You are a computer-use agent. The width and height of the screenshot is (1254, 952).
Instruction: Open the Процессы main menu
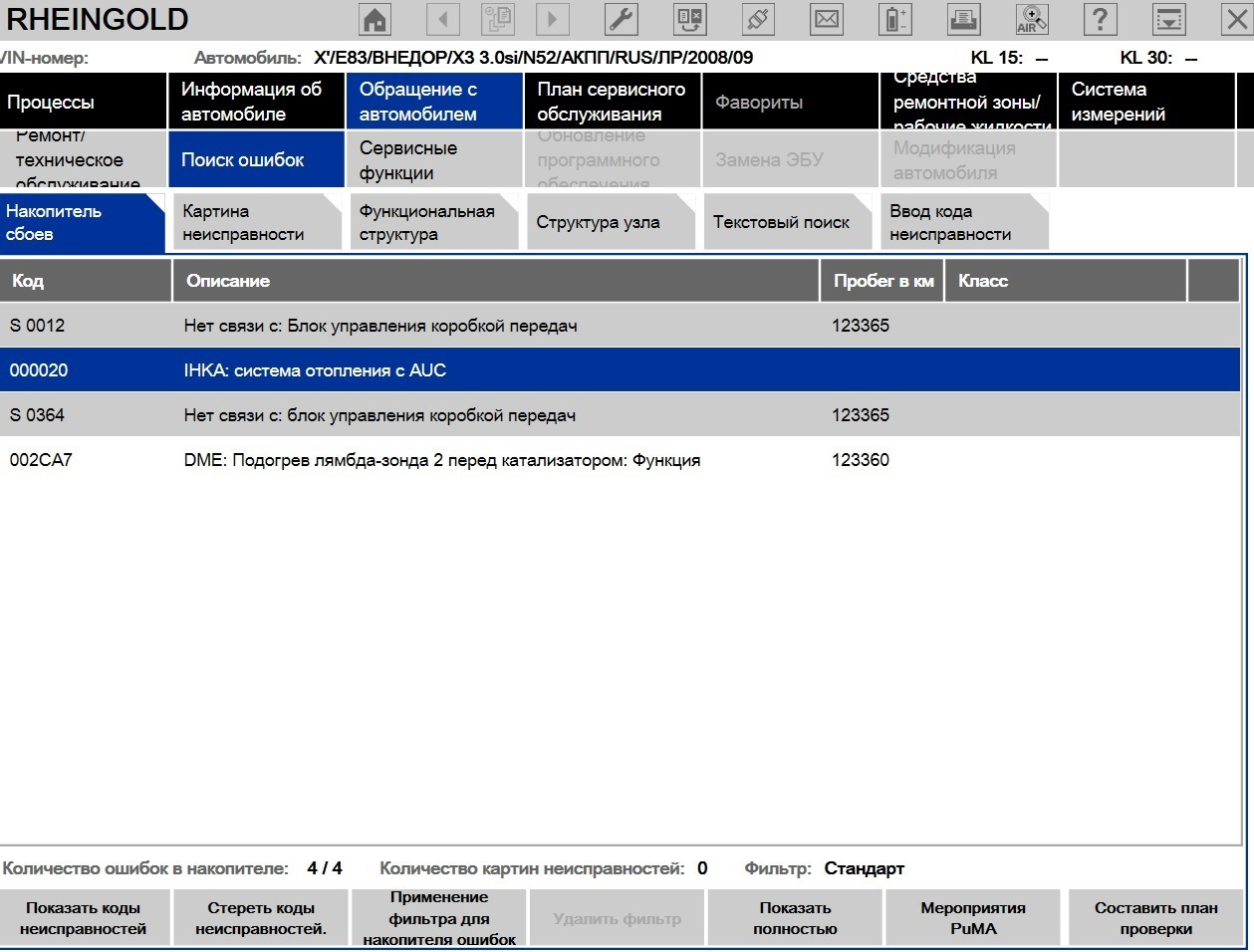[x=83, y=102]
